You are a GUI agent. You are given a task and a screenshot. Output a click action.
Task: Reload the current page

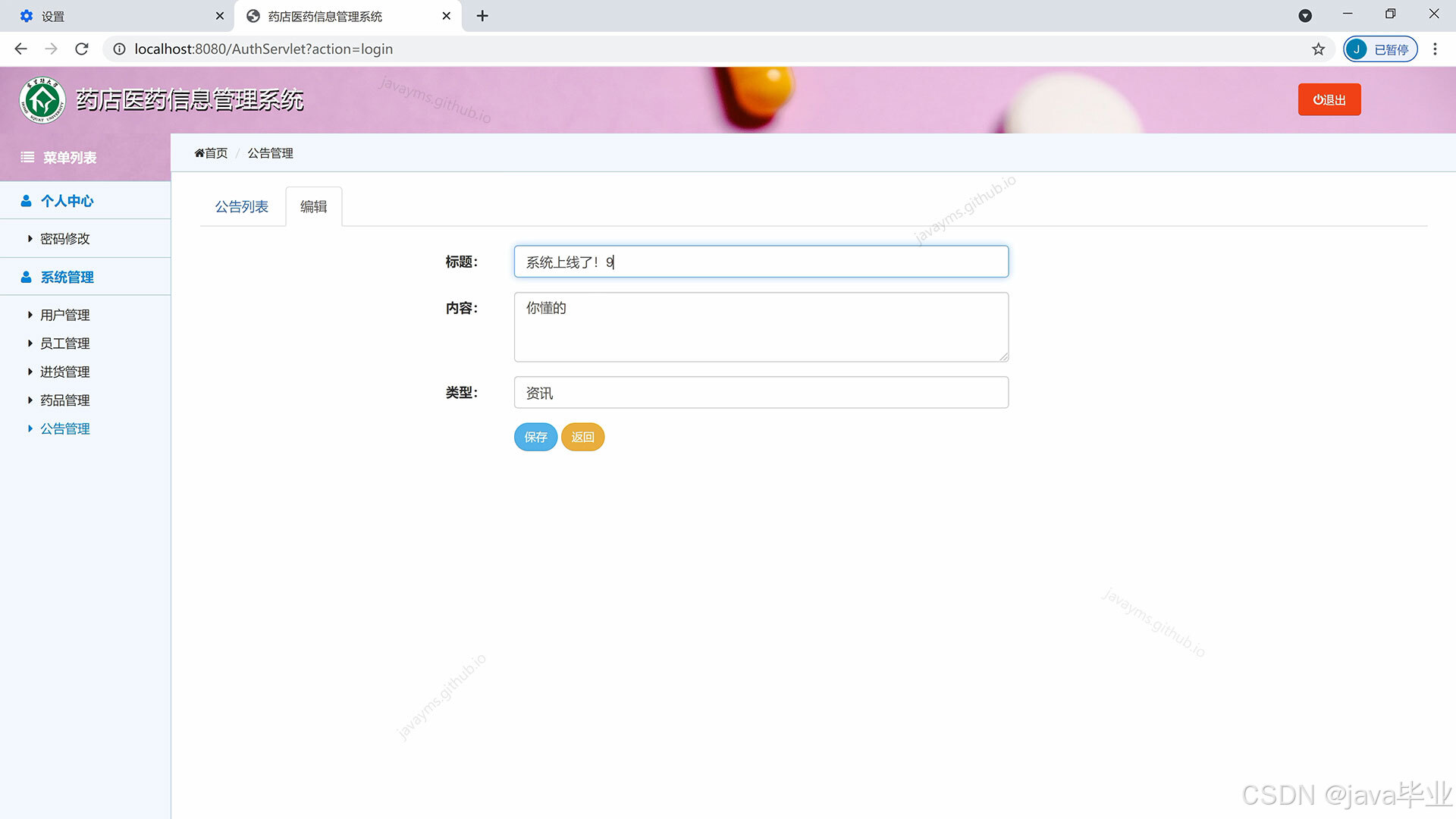click(82, 49)
